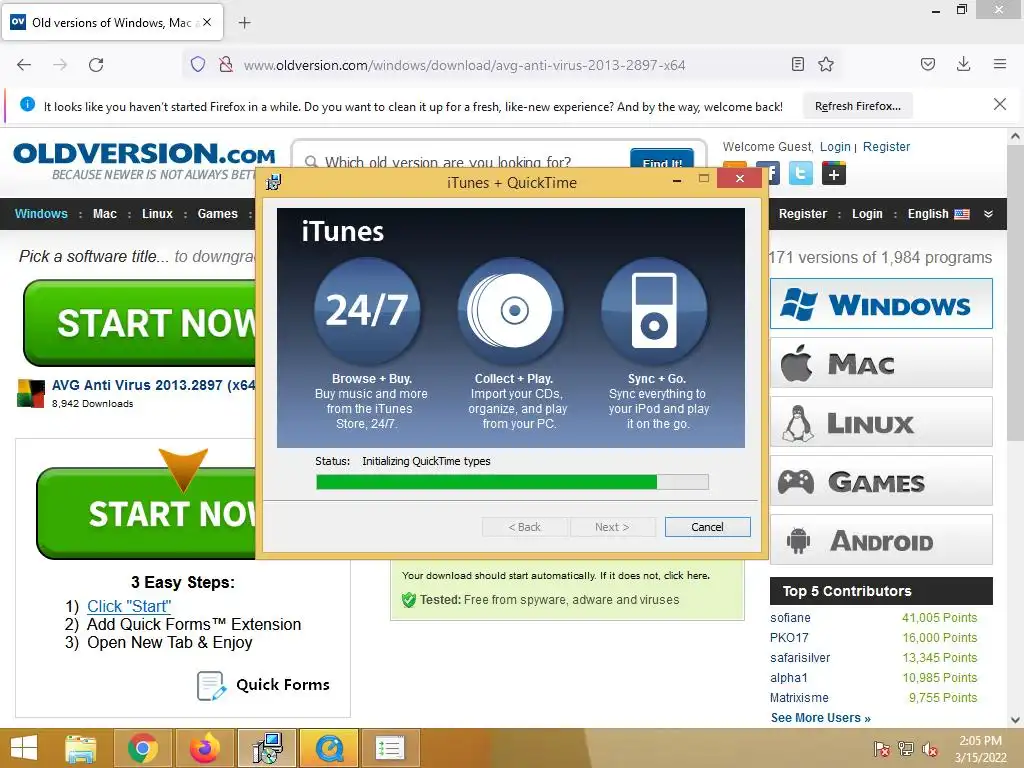Open the tracking protection shield icon

(x=198, y=64)
